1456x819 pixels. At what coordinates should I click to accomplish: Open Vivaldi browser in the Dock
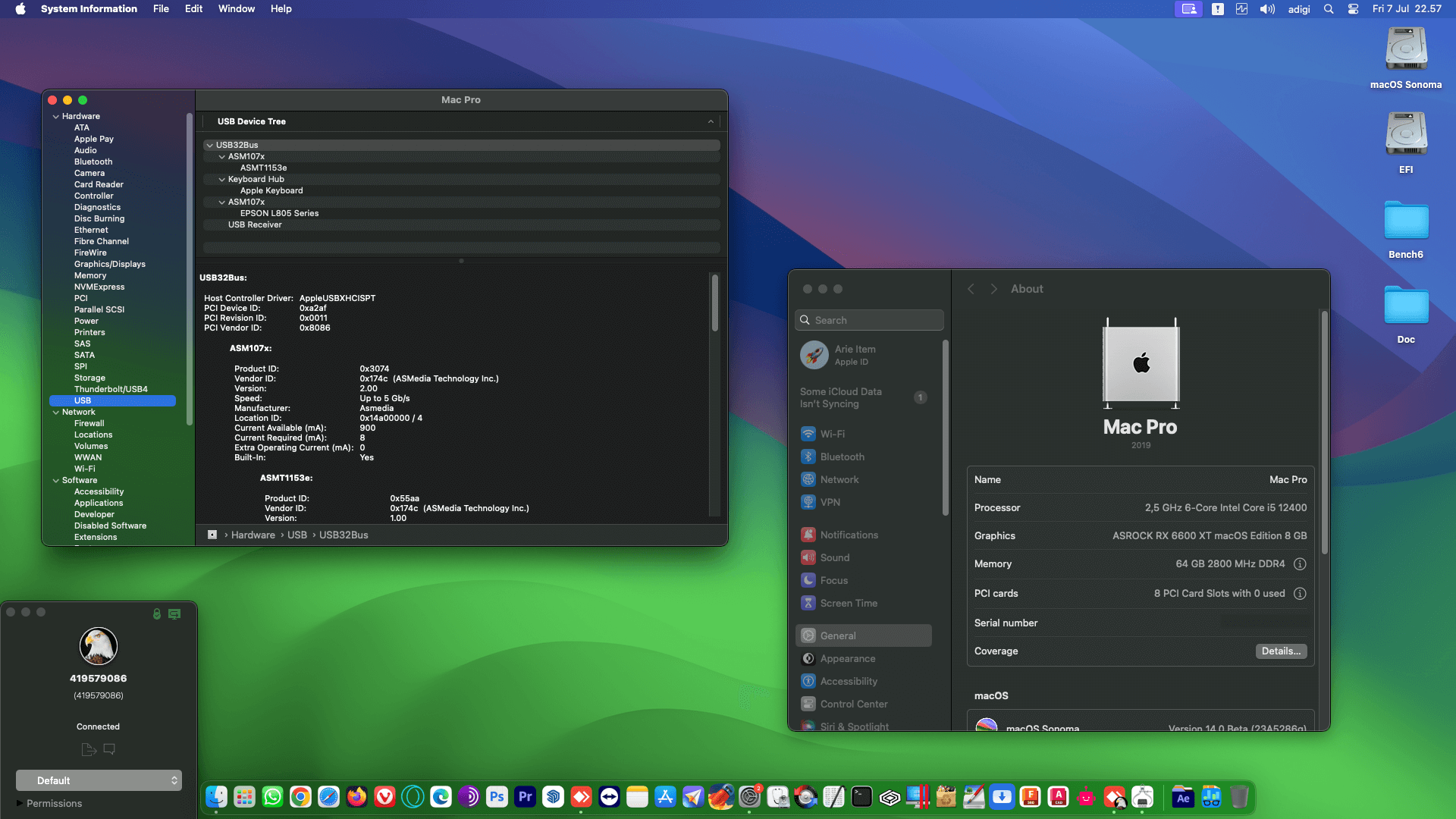click(384, 797)
